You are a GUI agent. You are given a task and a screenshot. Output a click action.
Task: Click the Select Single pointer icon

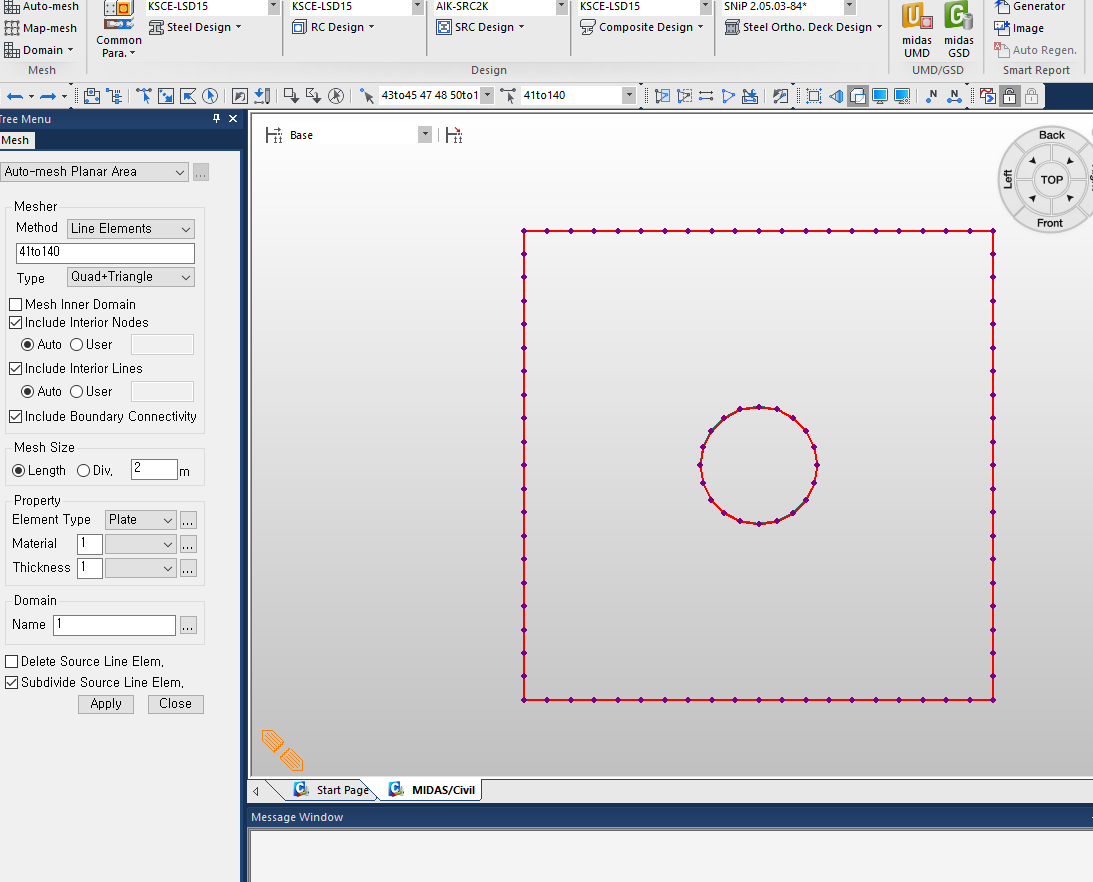click(144, 96)
